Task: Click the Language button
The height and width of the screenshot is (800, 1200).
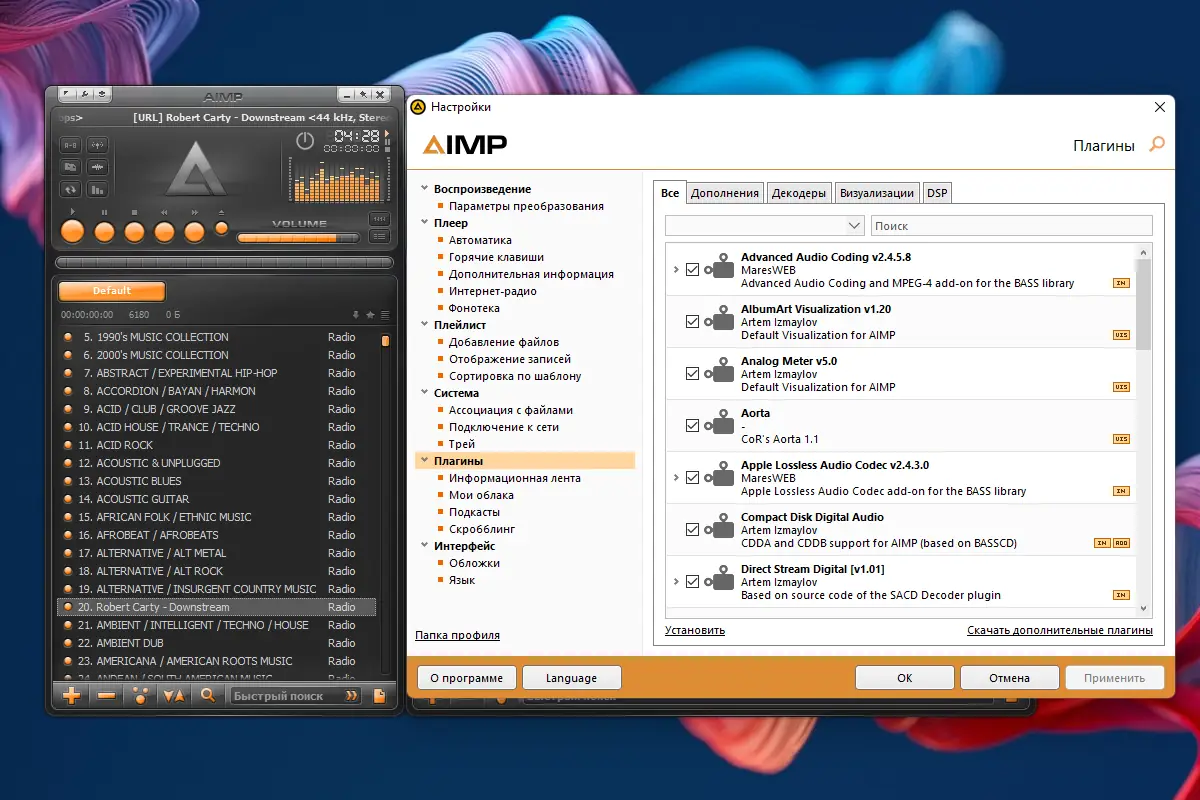Action: tap(571, 678)
